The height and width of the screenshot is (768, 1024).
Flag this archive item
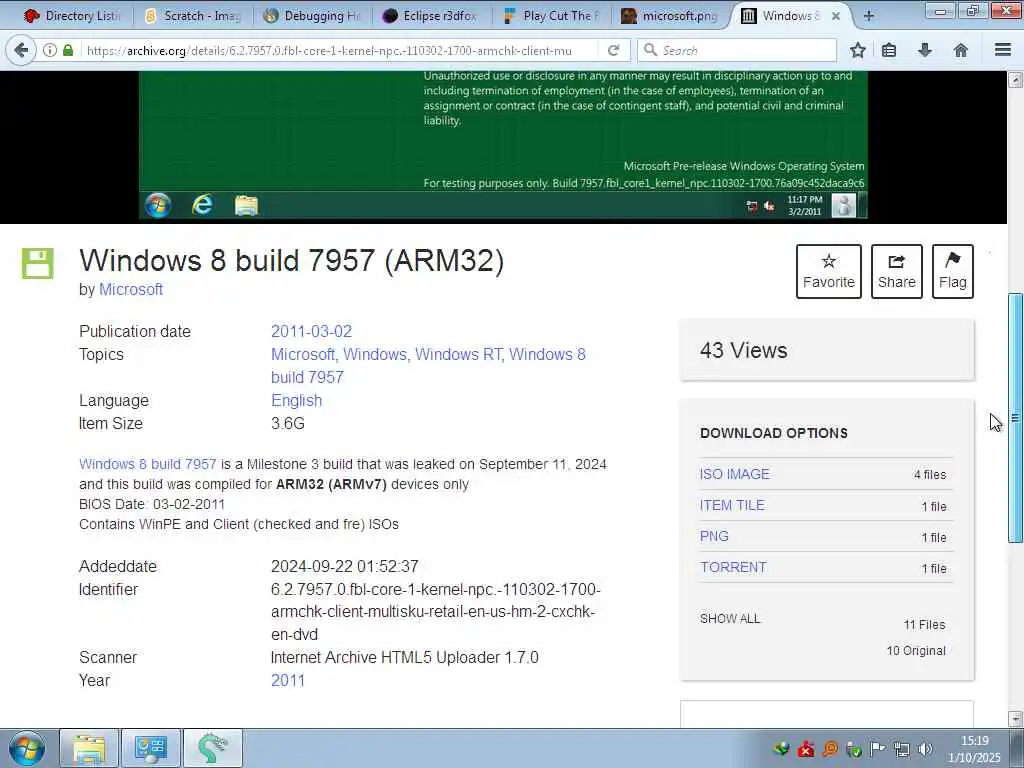[x=953, y=272]
